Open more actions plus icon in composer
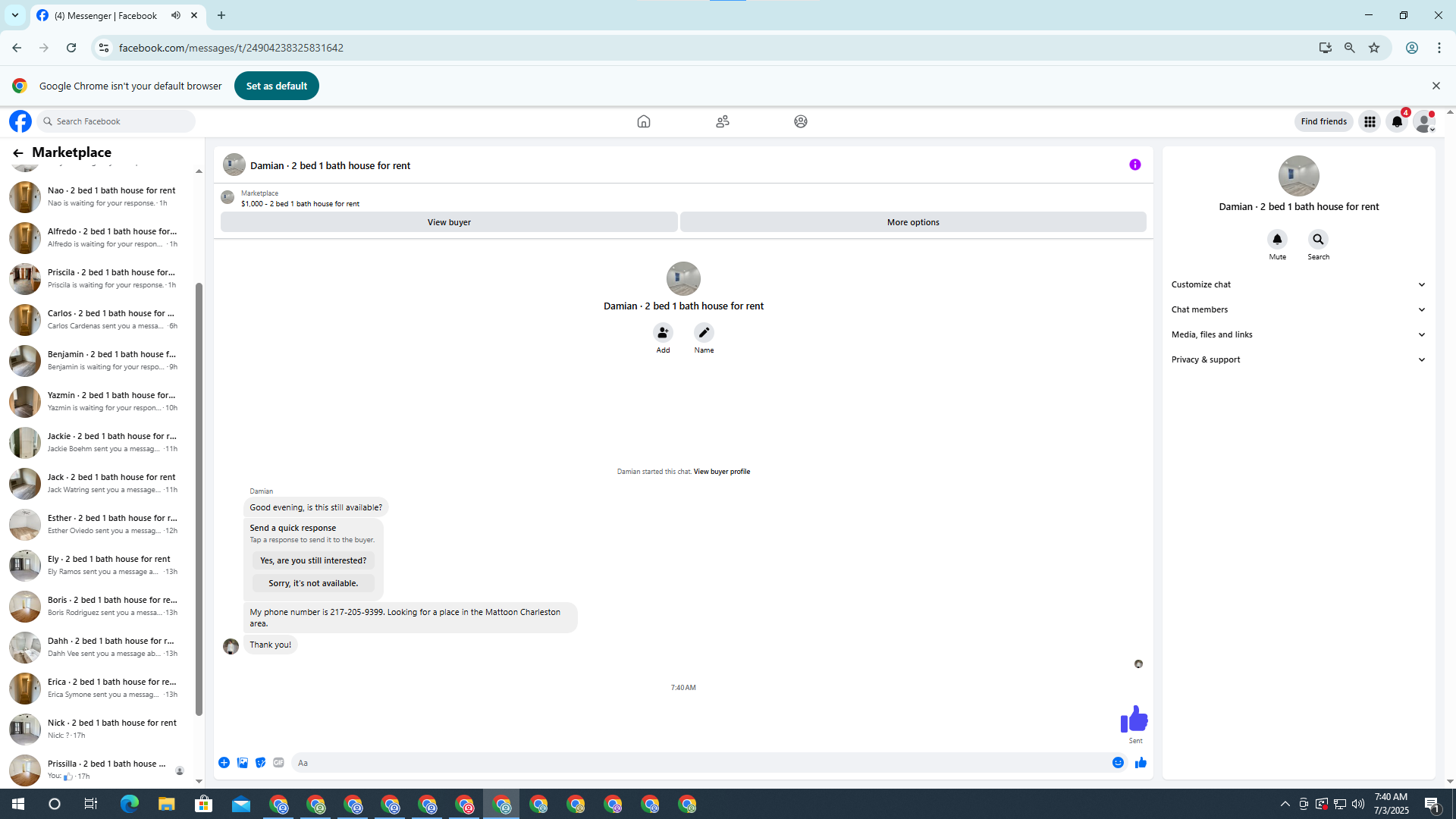This screenshot has width=1456, height=819. pyautogui.click(x=224, y=763)
